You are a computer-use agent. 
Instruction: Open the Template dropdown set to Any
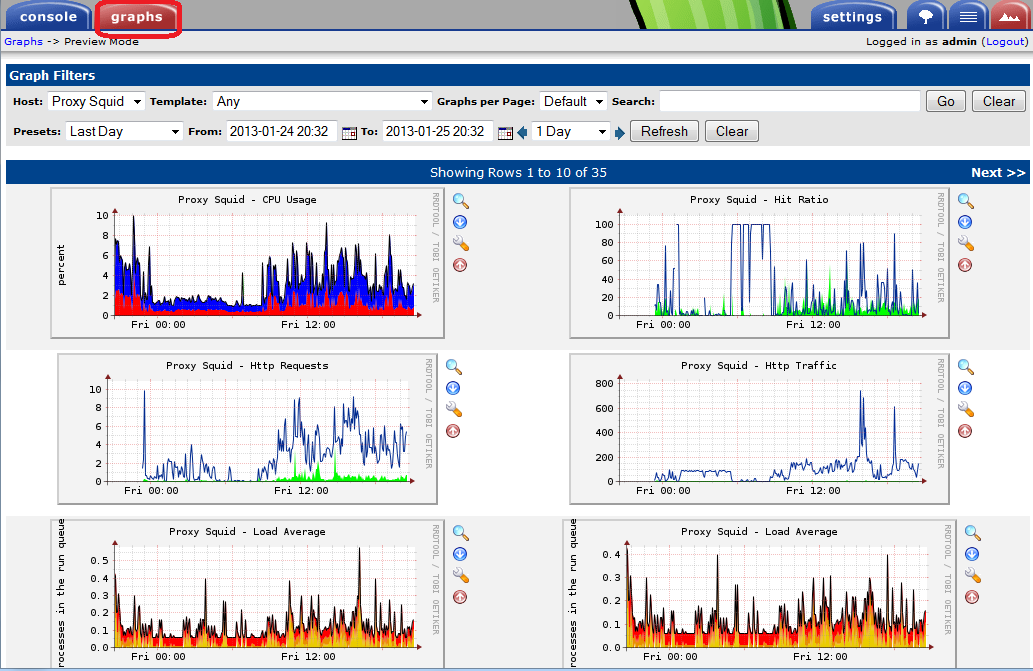[x=322, y=101]
